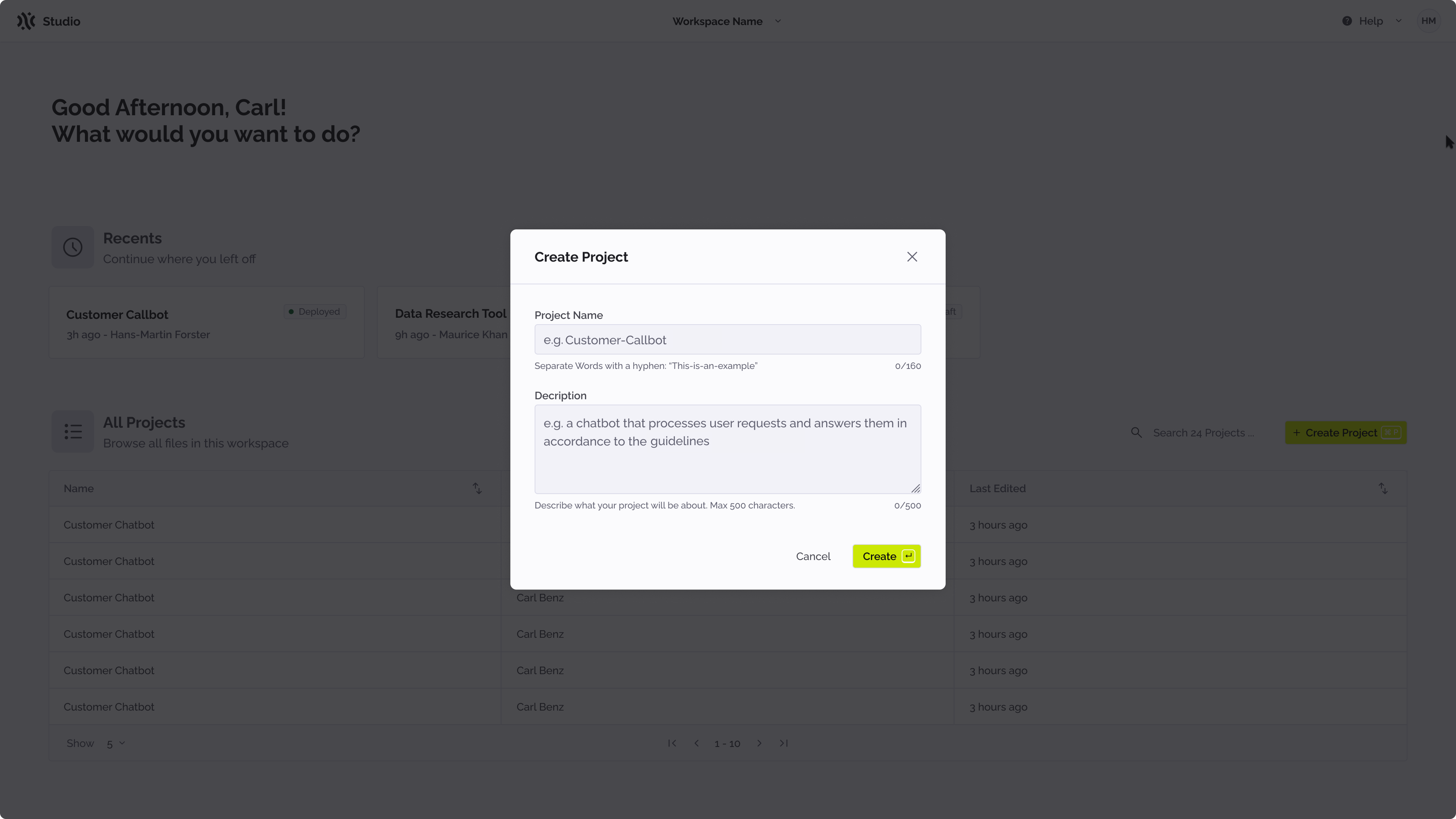The height and width of the screenshot is (819, 1456).
Task: Jump to the last page of projects
Action: coord(783,743)
